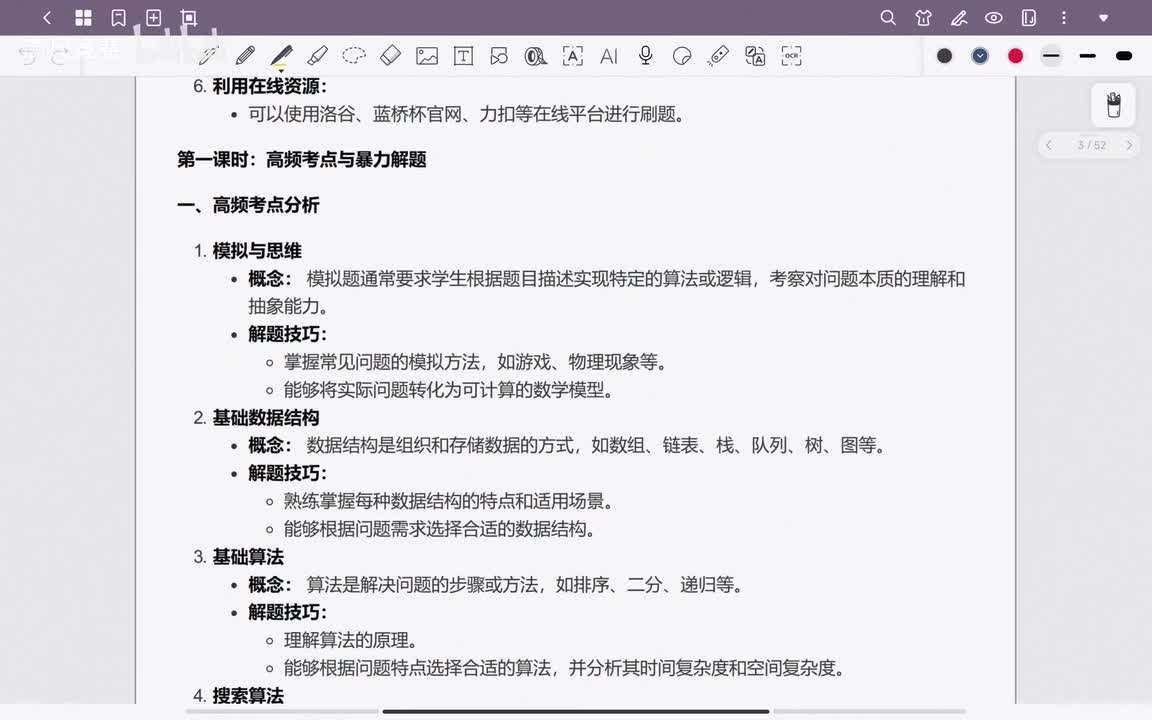Redo the last action

pyautogui.click(x=60, y=56)
